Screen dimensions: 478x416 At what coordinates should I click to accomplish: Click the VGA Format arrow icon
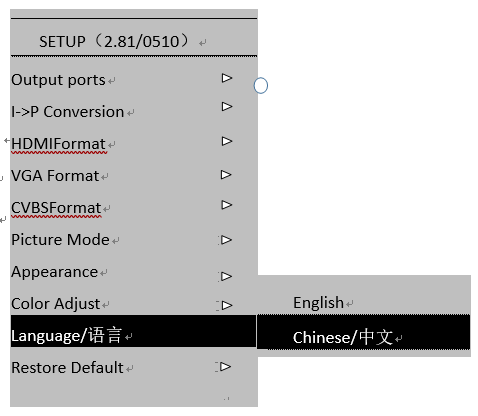coord(226,175)
